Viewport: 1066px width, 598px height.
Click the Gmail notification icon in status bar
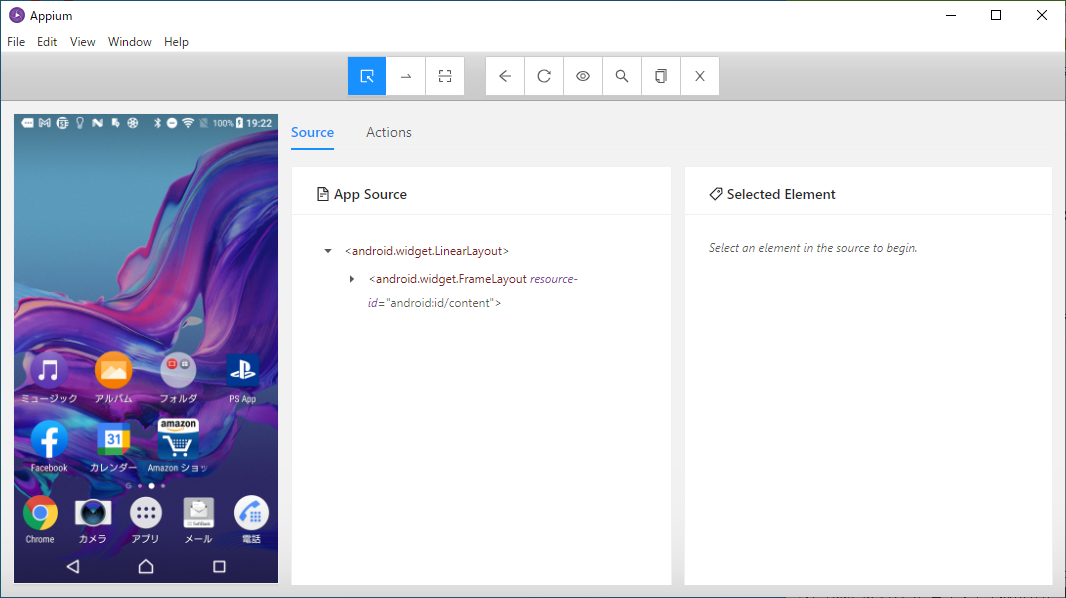pyautogui.click(x=45, y=123)
